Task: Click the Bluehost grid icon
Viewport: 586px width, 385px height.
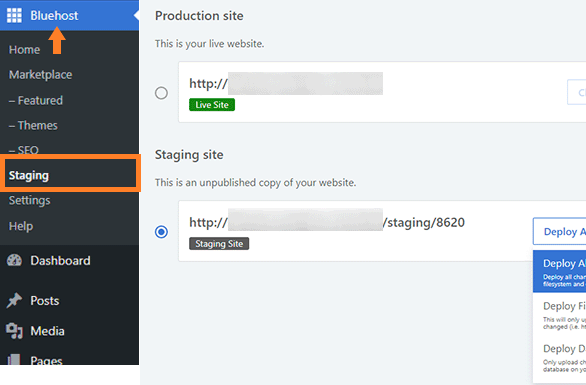Action: coord(14,16)
